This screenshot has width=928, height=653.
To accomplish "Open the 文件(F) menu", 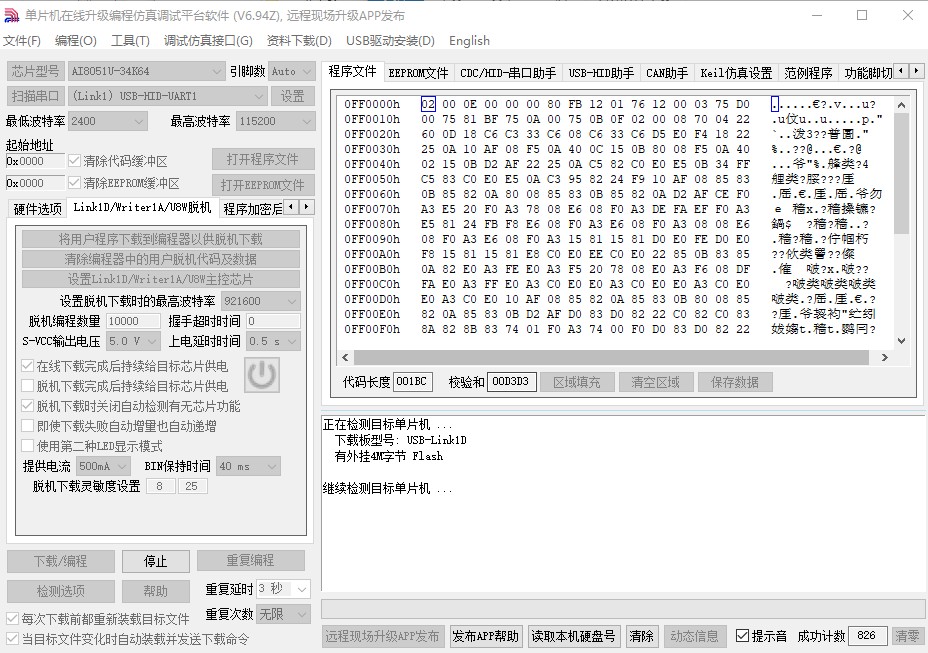I will tap(22, 40).
